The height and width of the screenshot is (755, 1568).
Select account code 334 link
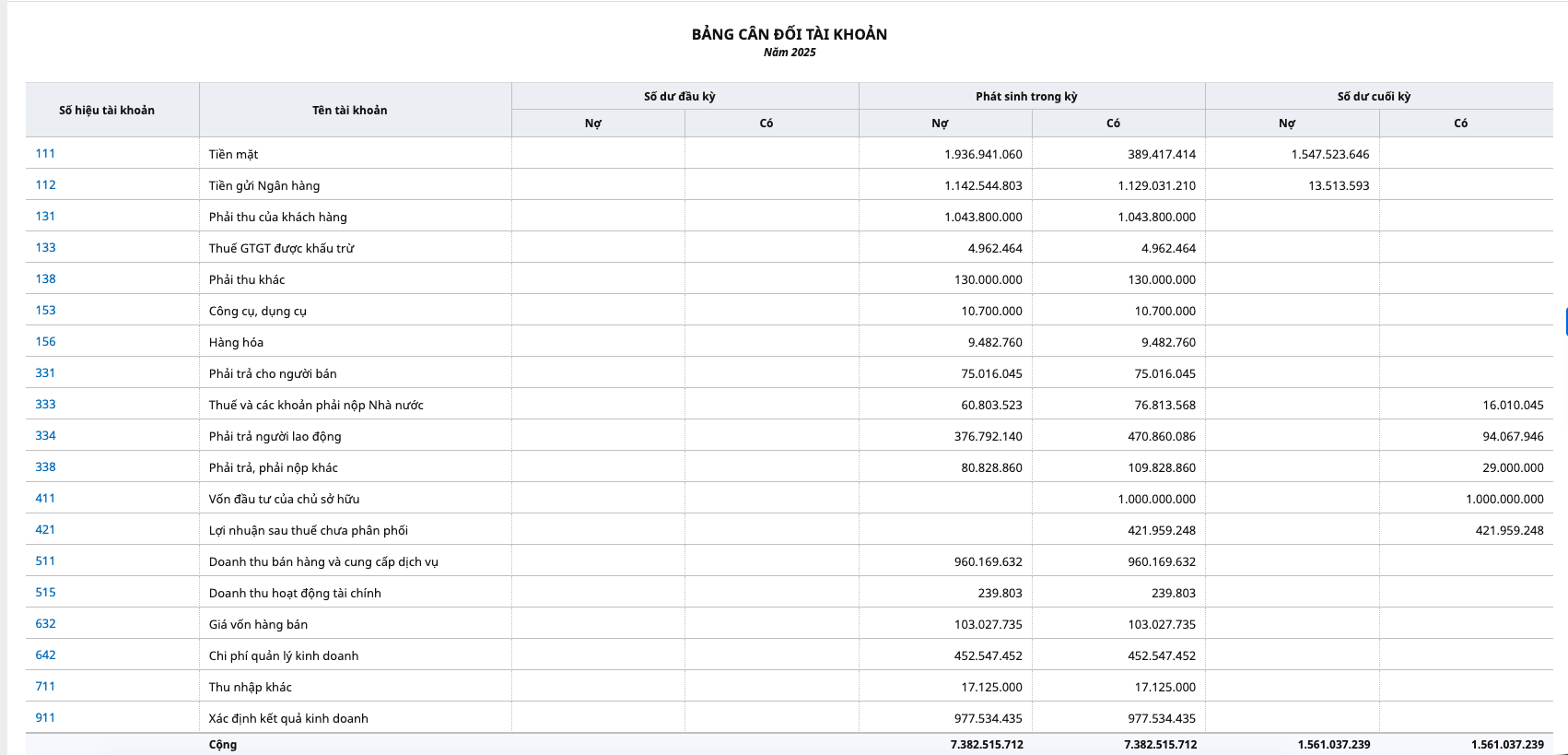[45, 436]
